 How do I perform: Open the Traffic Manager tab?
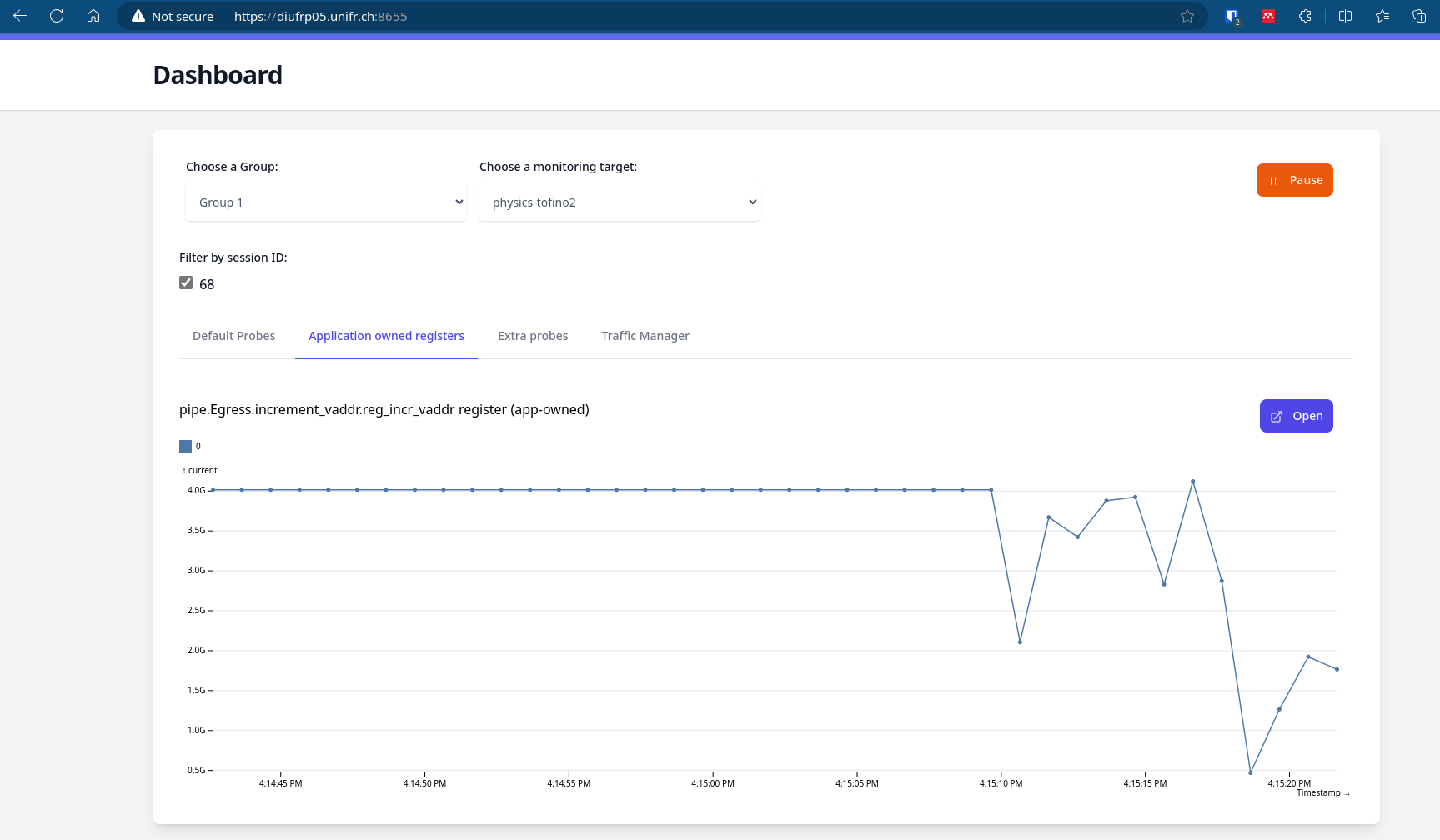(x=645, y=336)
